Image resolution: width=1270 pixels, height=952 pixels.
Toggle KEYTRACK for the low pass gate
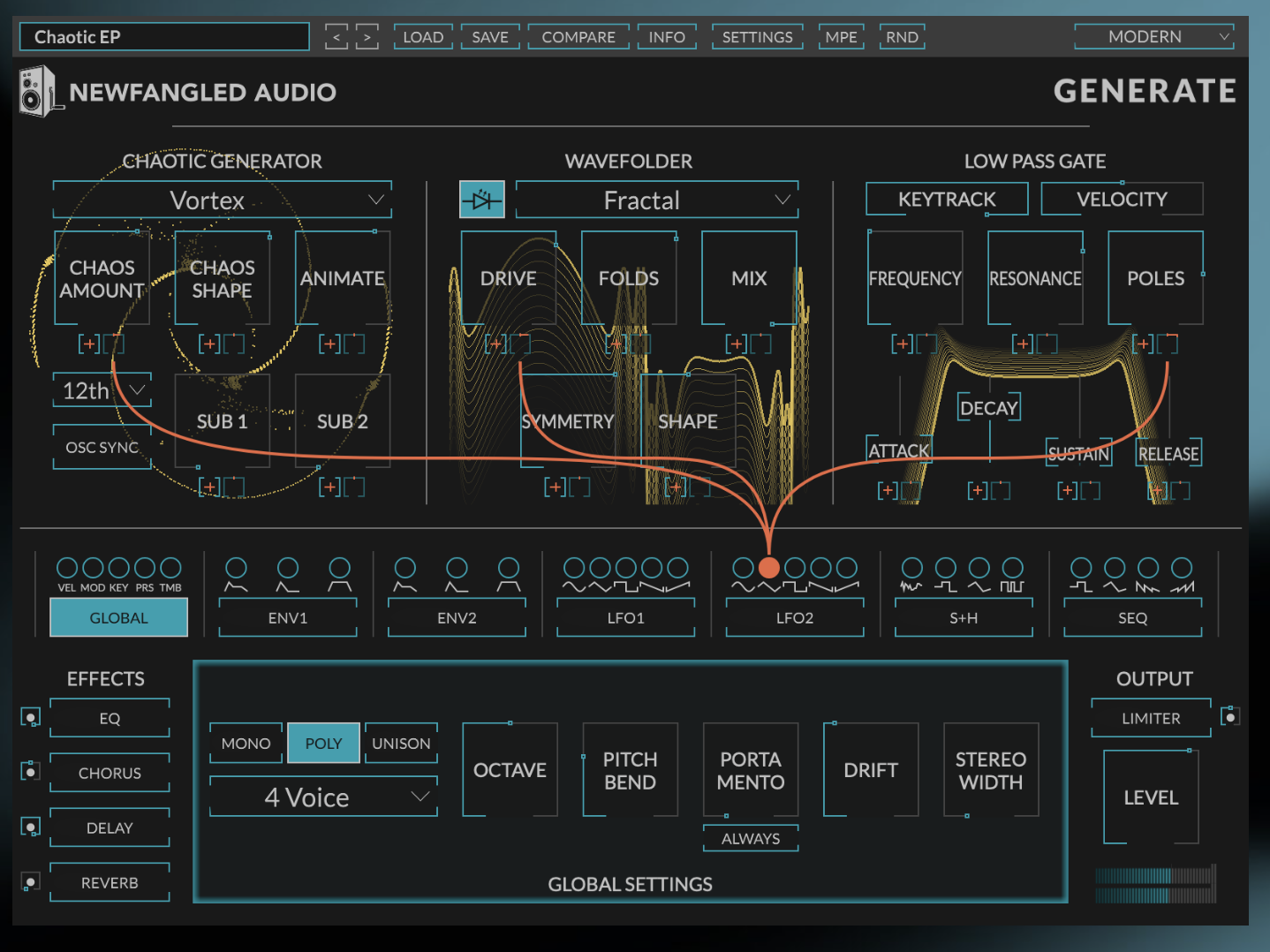click(947, 199)
